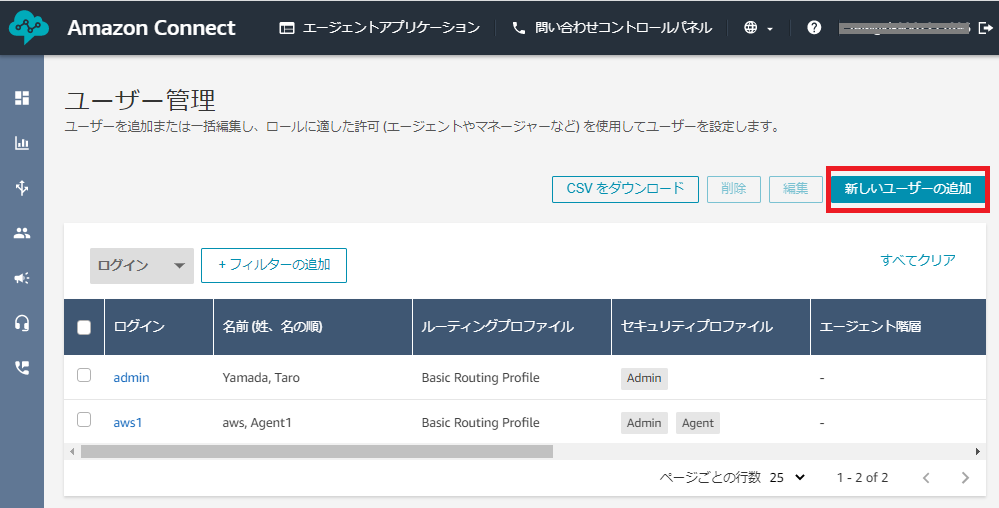Viewport: 999px width, 508px height.
Task: Open the users people sidebar icon
Action: click(x=22, y=233)
